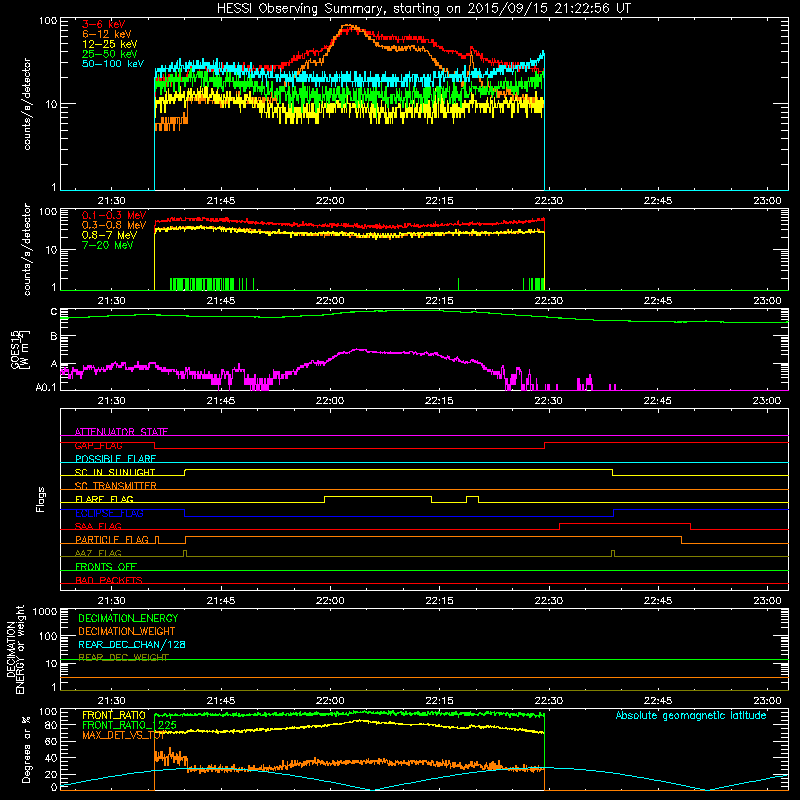Image resolution: width=800 pixels, height=800 pixels.
Task: Click the POSSIBLE_FLARE flag label
Action: pos(115,459)
